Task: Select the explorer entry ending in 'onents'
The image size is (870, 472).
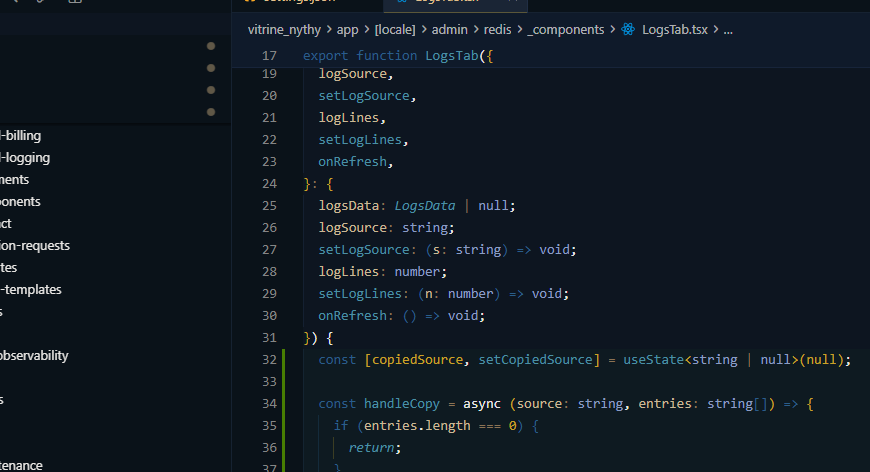Action: click(21, 201)
